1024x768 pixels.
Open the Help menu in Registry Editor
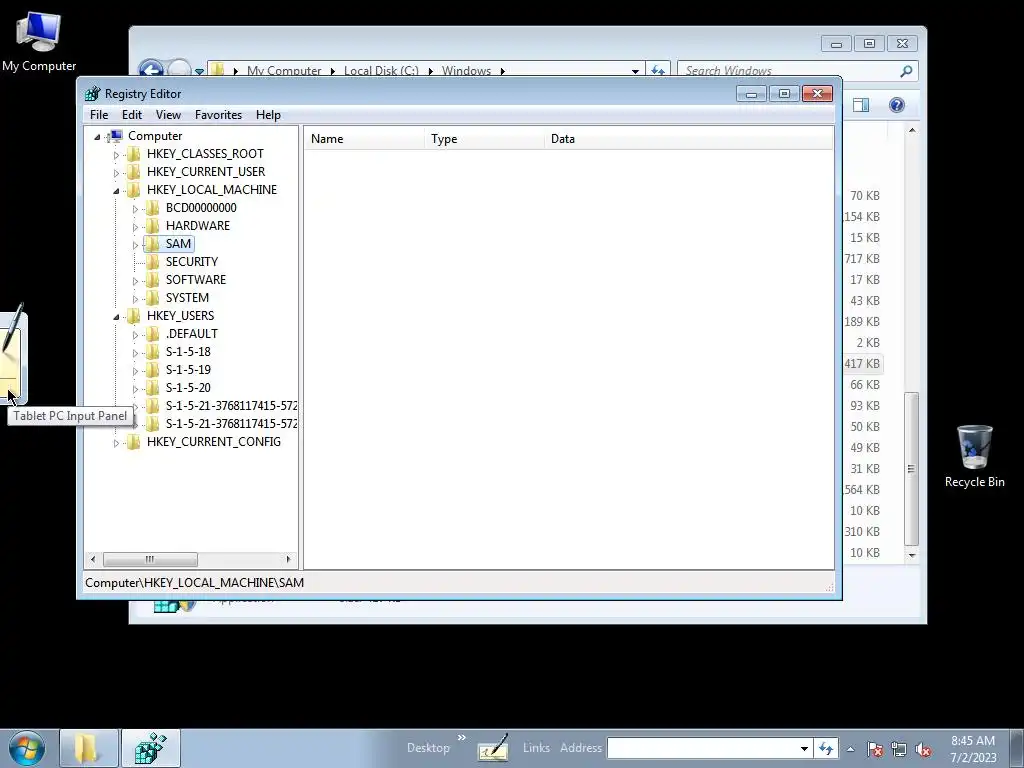pos(268,115)
